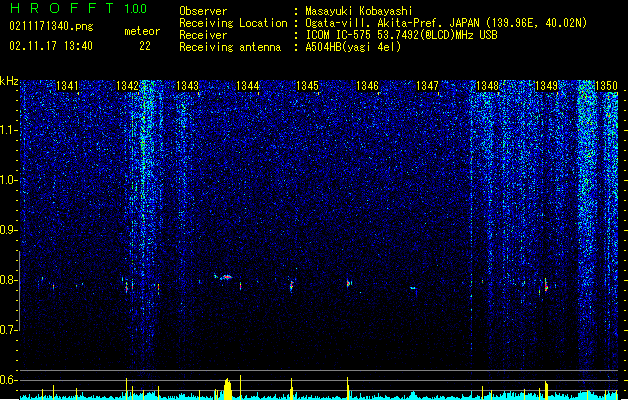This screenshot has width=629, height=400.
Task: Click the 1347 time marker
Action: click(427, 86)
